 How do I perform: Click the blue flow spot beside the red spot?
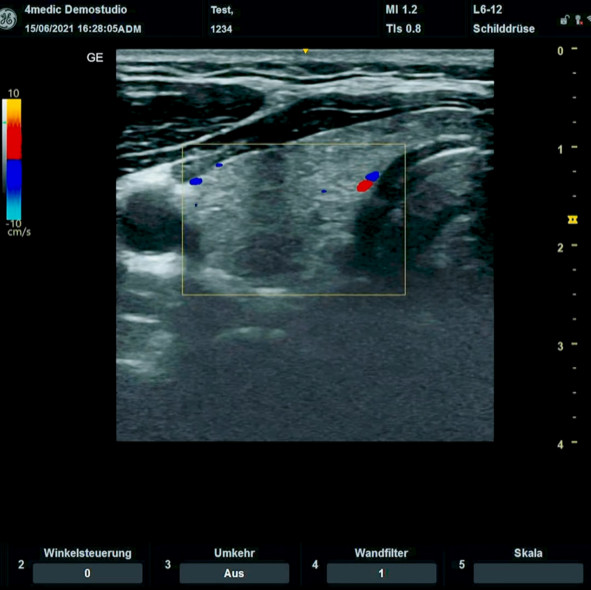coord(372,176)
